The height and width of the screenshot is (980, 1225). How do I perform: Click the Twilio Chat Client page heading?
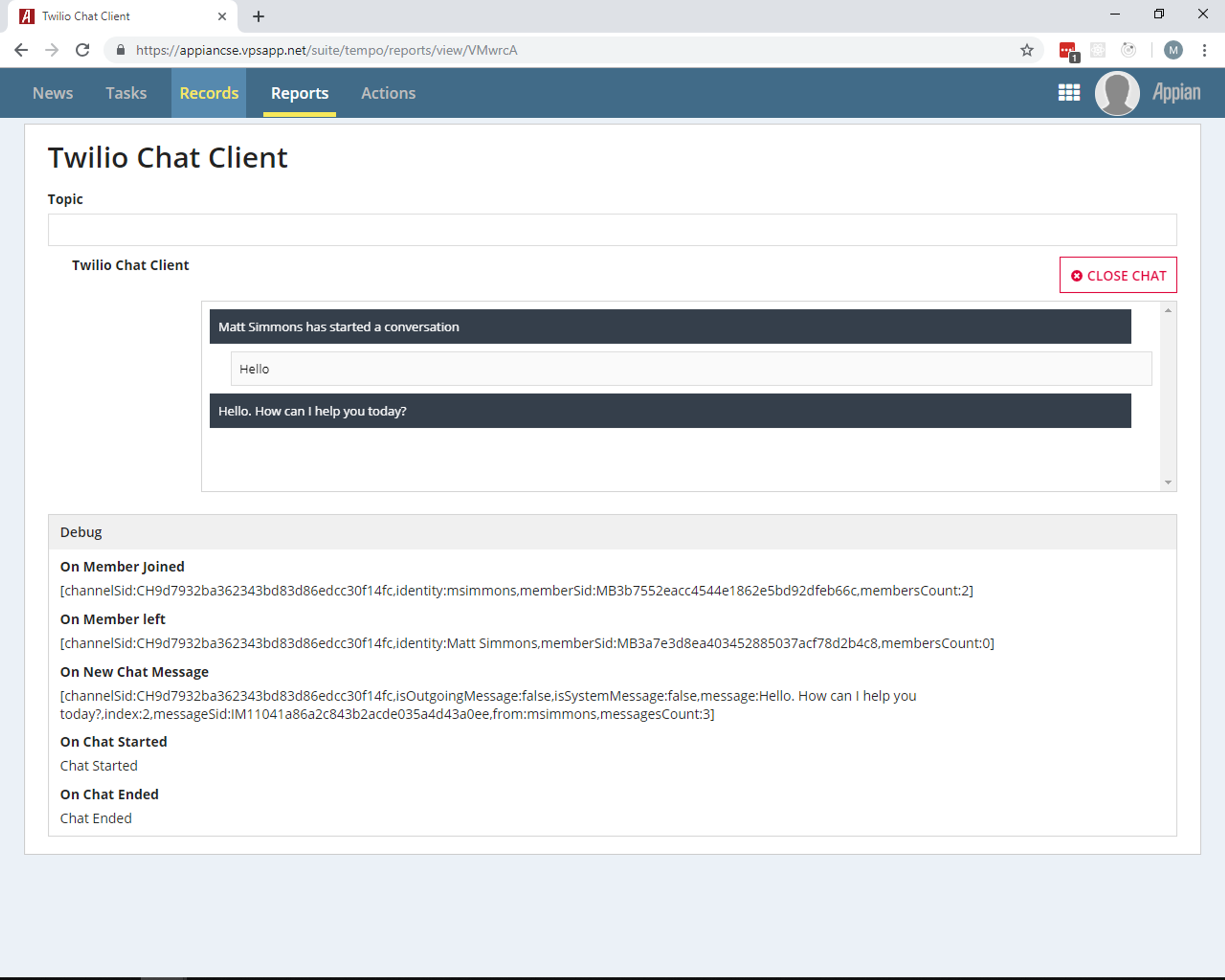[167, 157]
